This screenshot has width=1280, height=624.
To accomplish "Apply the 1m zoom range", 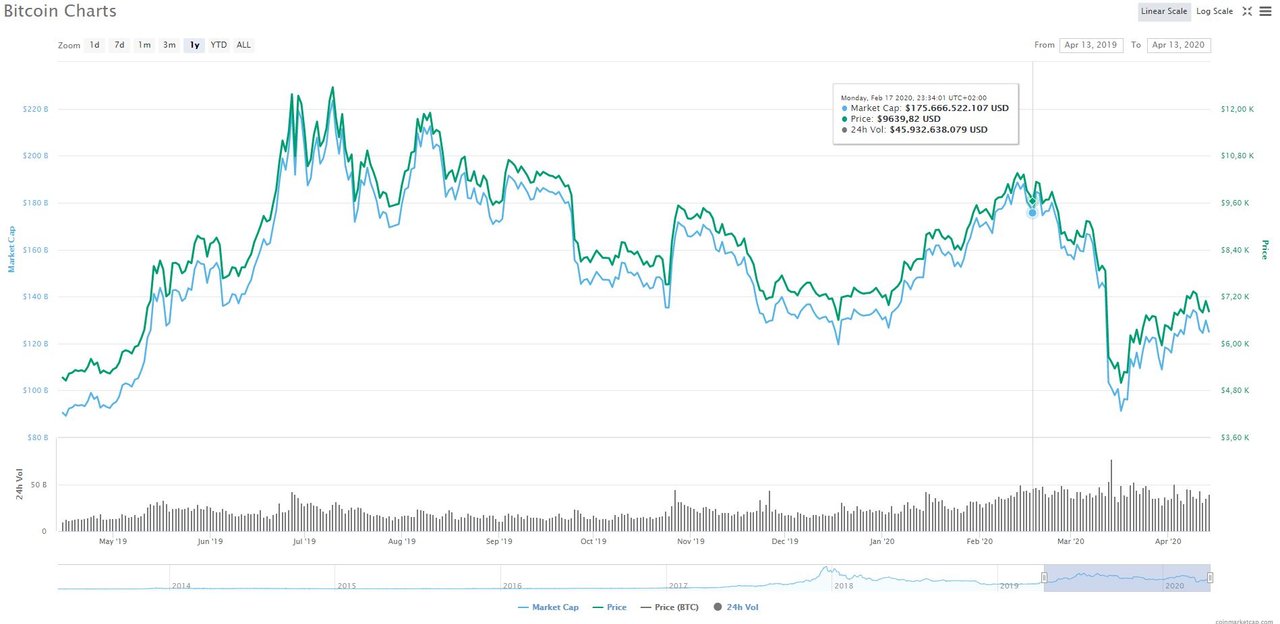I will (144, 45).
